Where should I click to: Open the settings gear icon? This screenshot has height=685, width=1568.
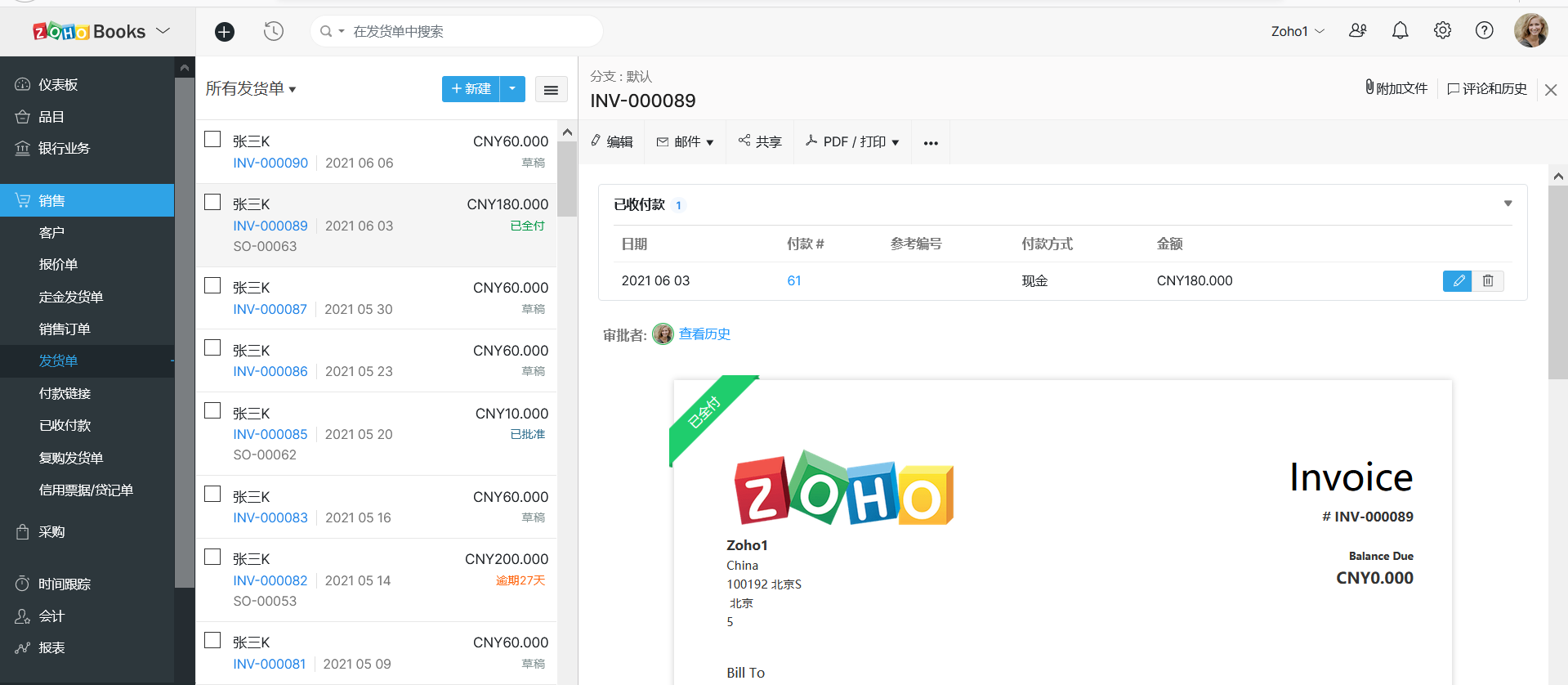click(x=1442, y=31)
